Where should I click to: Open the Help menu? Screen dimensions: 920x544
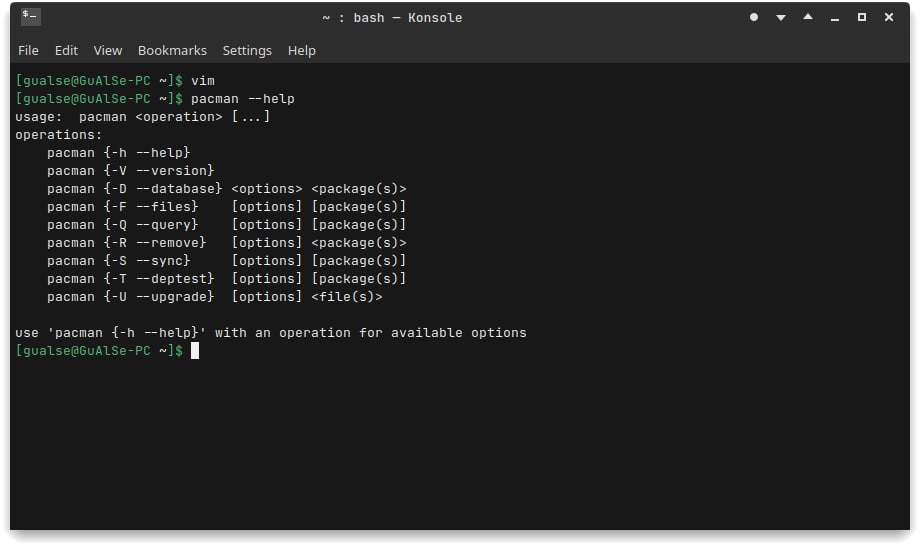(302, 50)
